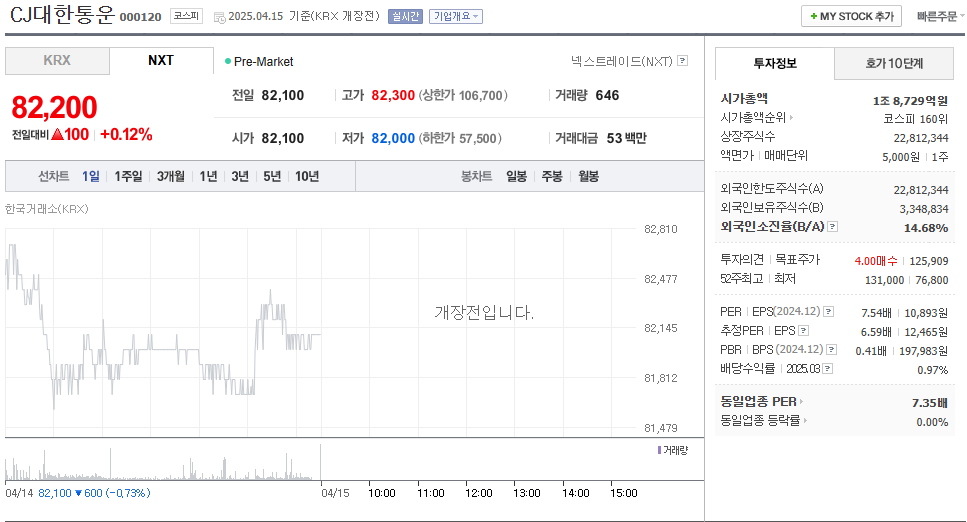Click the 저가 value 82,000

(x=393, y=138)
